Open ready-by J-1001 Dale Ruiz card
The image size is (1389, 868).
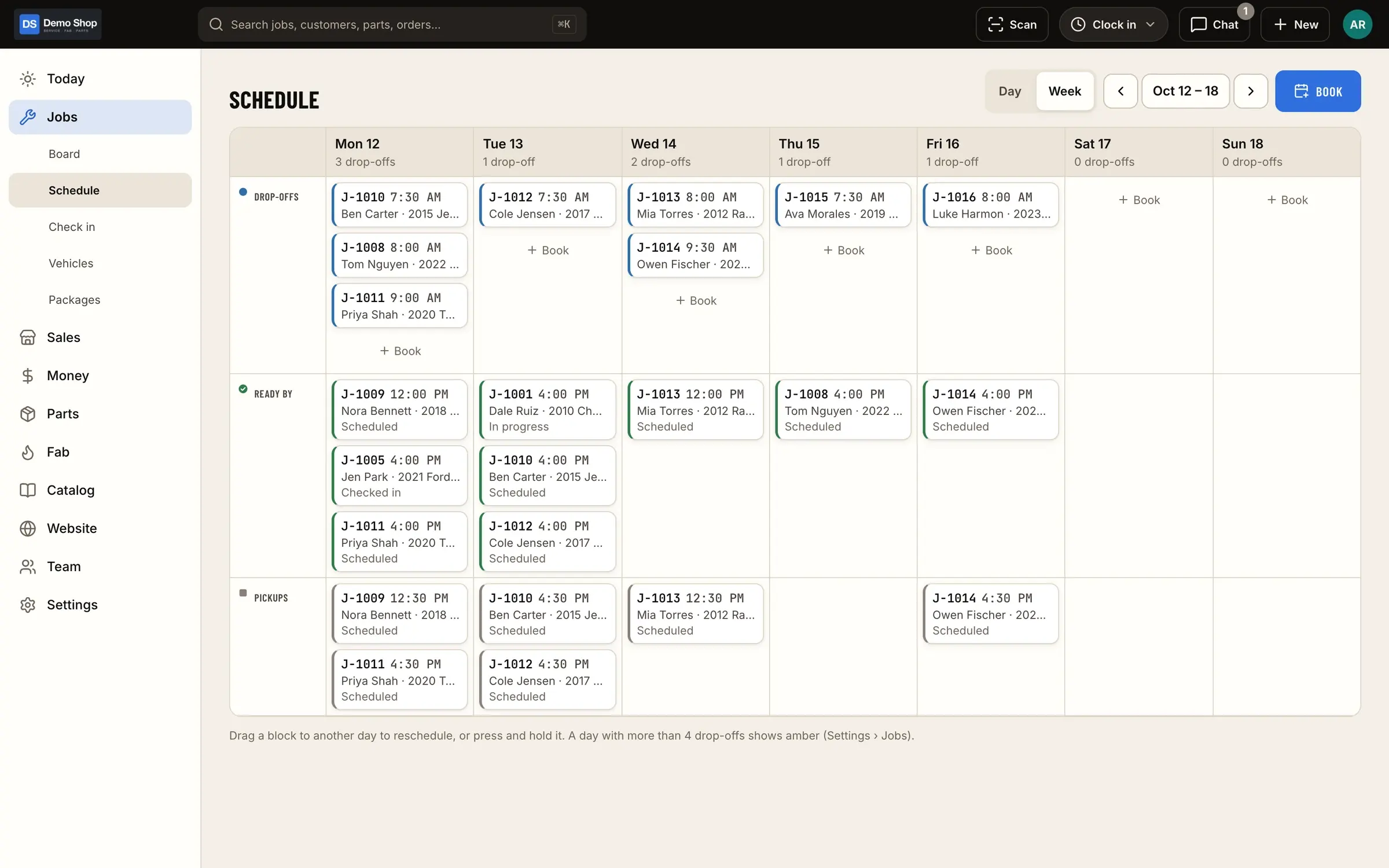[547, 410]
